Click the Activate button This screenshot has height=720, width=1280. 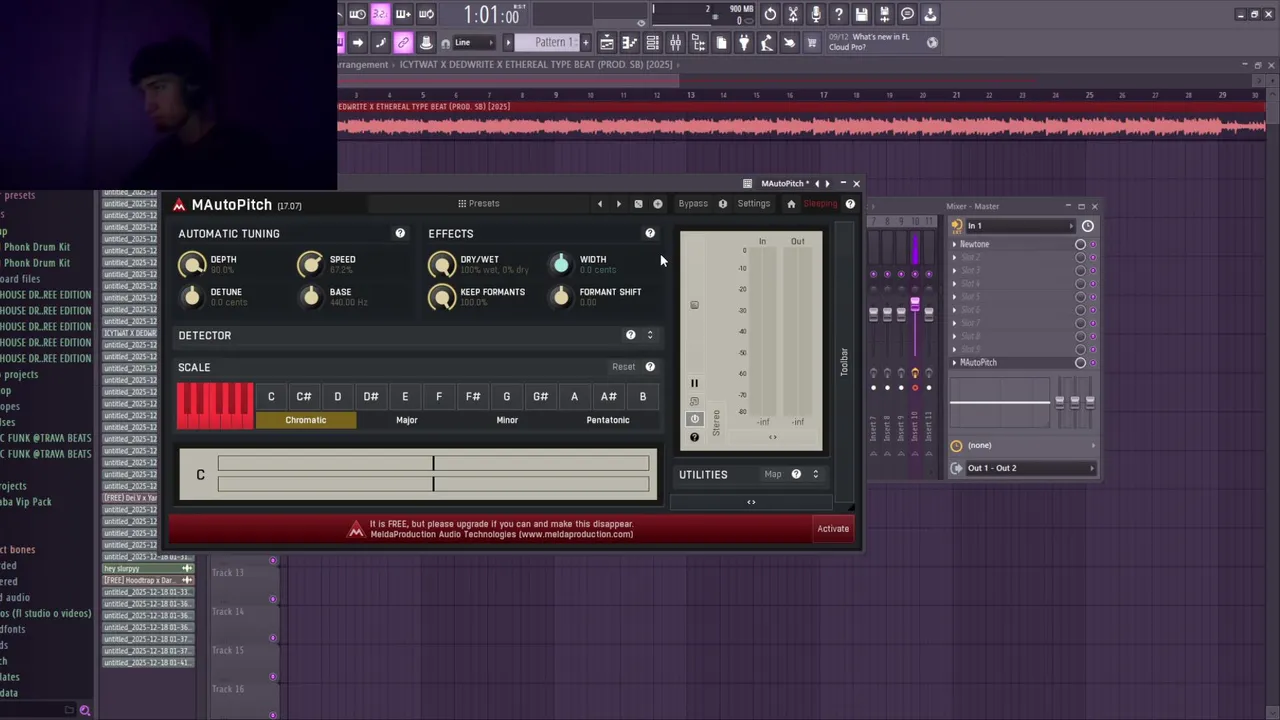[x=833, y=529]
